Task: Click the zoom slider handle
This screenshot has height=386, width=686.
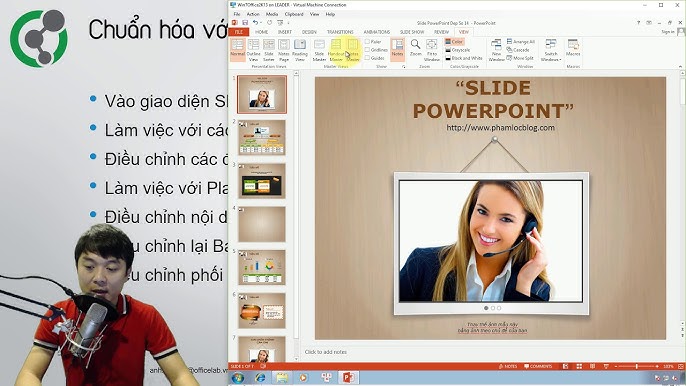Action: [637, 366]
